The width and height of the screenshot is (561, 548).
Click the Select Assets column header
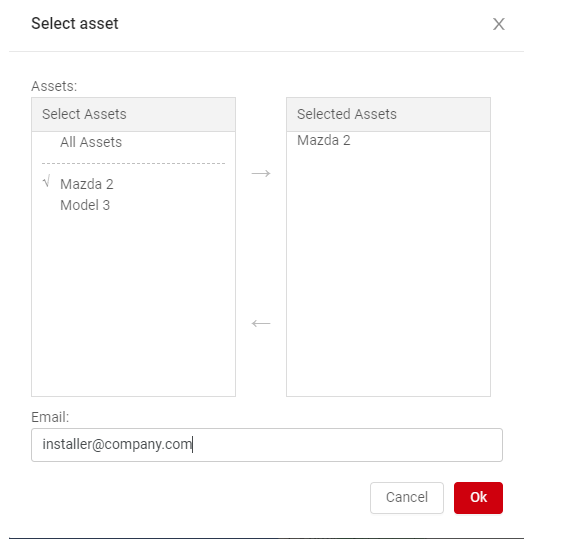(x=133, y=114)
